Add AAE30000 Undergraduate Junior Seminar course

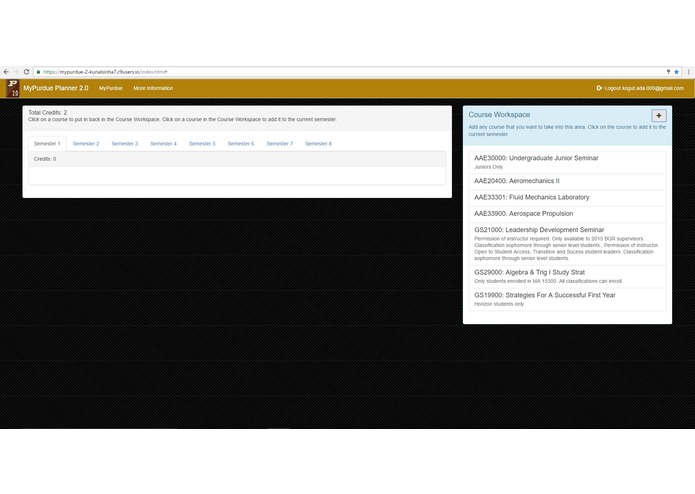pyautogui.click(x=567, y=162)
